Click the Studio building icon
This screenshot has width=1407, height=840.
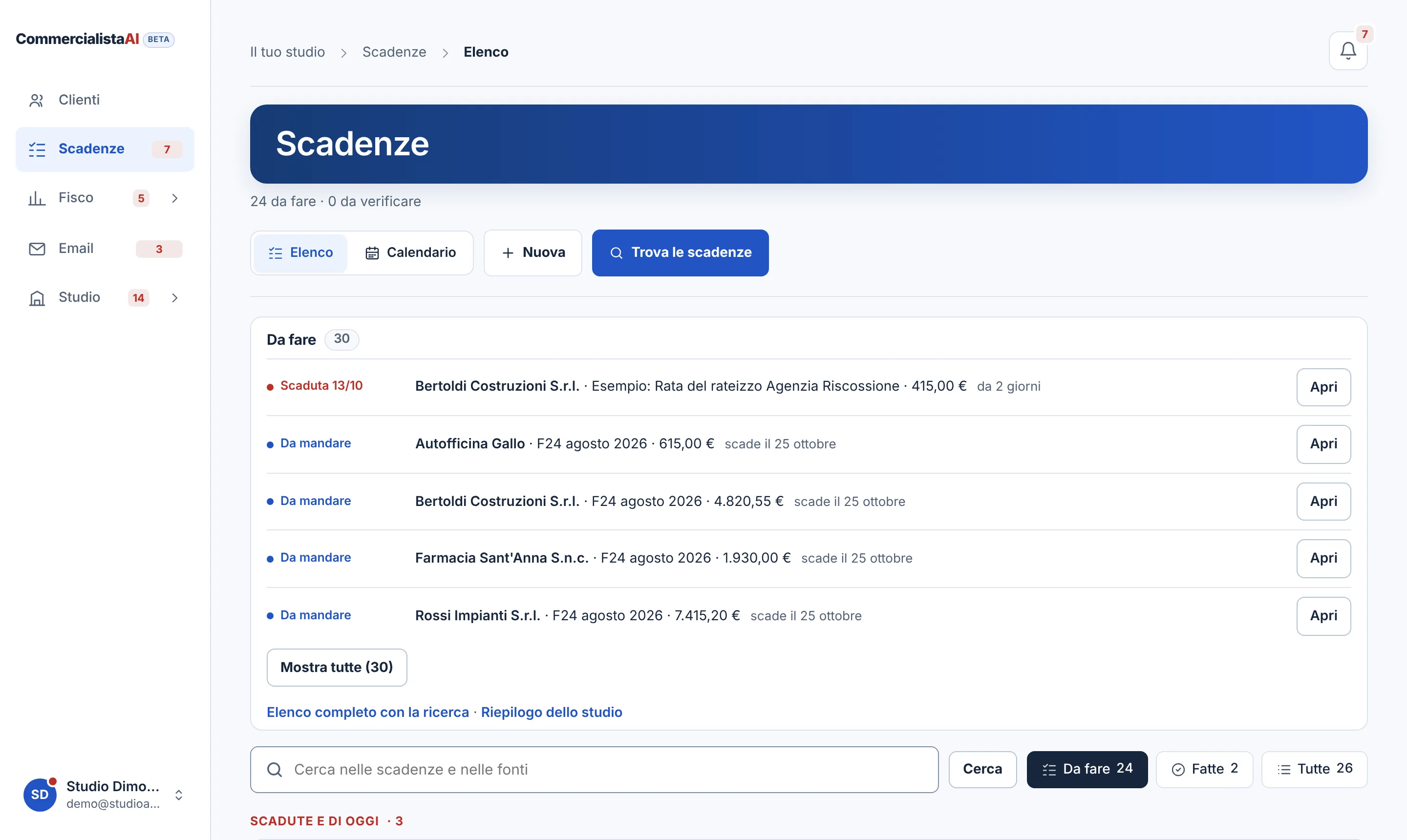[x=37, y=298]
